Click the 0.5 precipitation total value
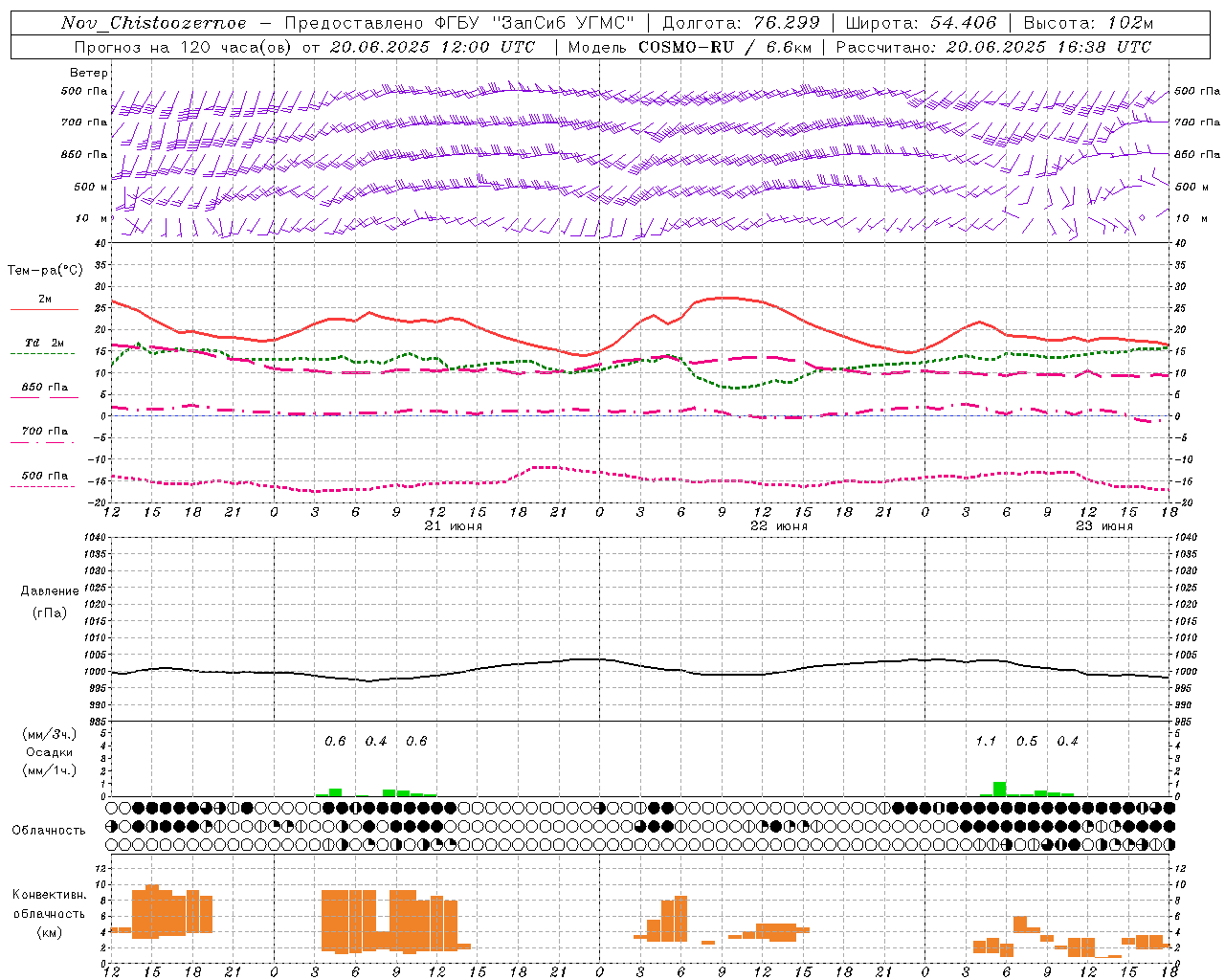 1027,742
